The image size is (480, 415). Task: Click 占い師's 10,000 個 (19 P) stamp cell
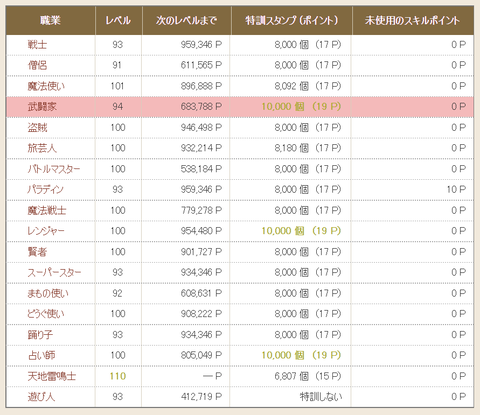[301, 355]
